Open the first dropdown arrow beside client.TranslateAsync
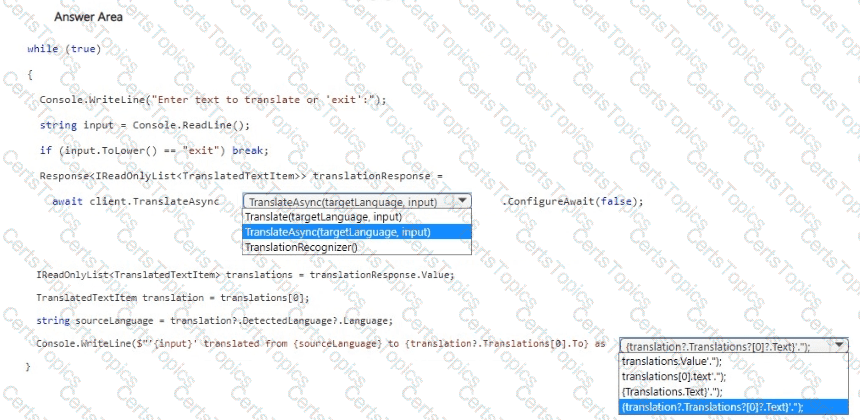This screenshot has width=860, height=420. [462, 201]
